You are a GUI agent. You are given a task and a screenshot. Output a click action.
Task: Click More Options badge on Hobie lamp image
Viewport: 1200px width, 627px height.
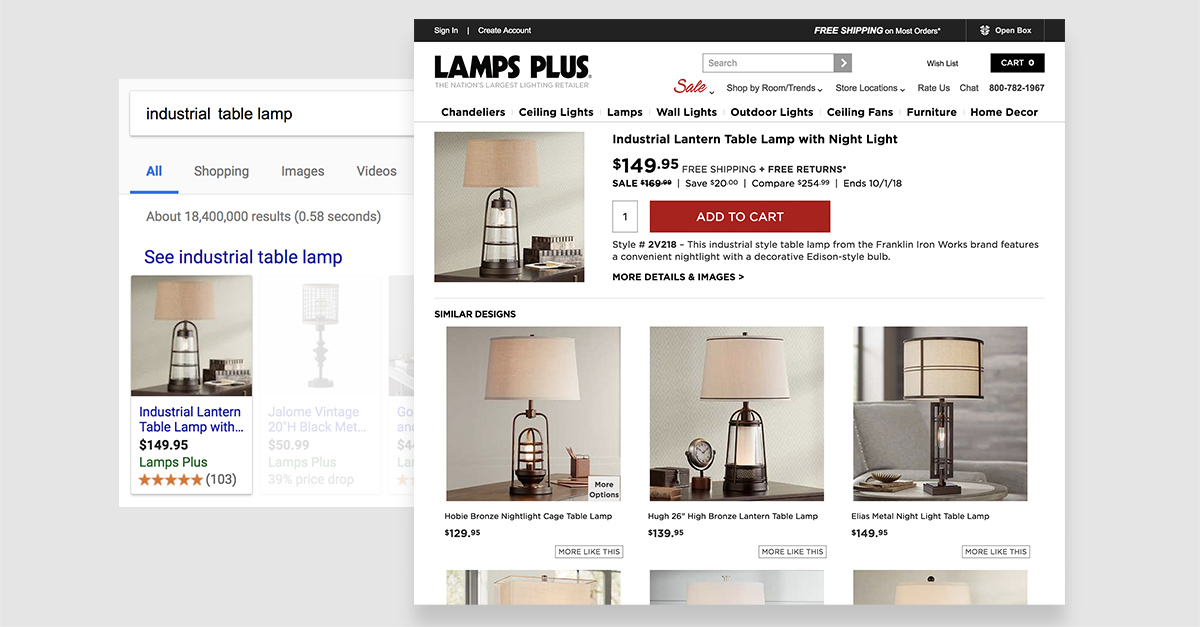click(604, 490)
